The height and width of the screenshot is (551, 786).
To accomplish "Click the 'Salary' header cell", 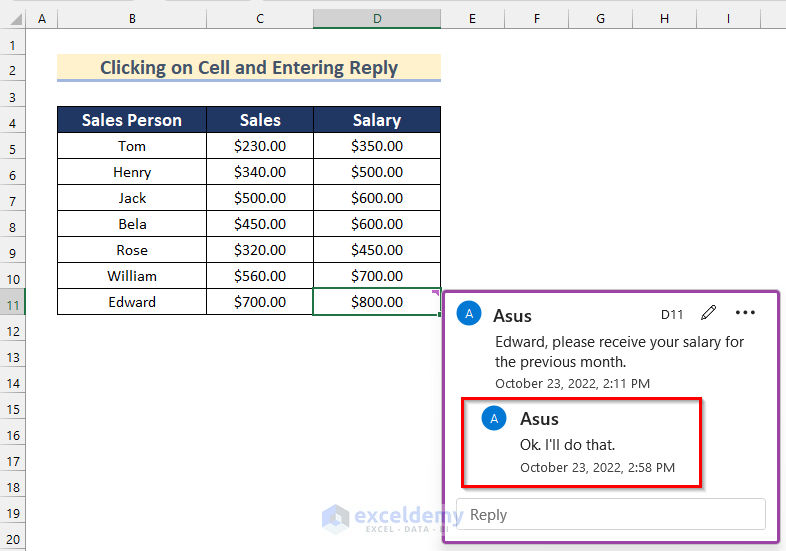I will pos(377,120).
